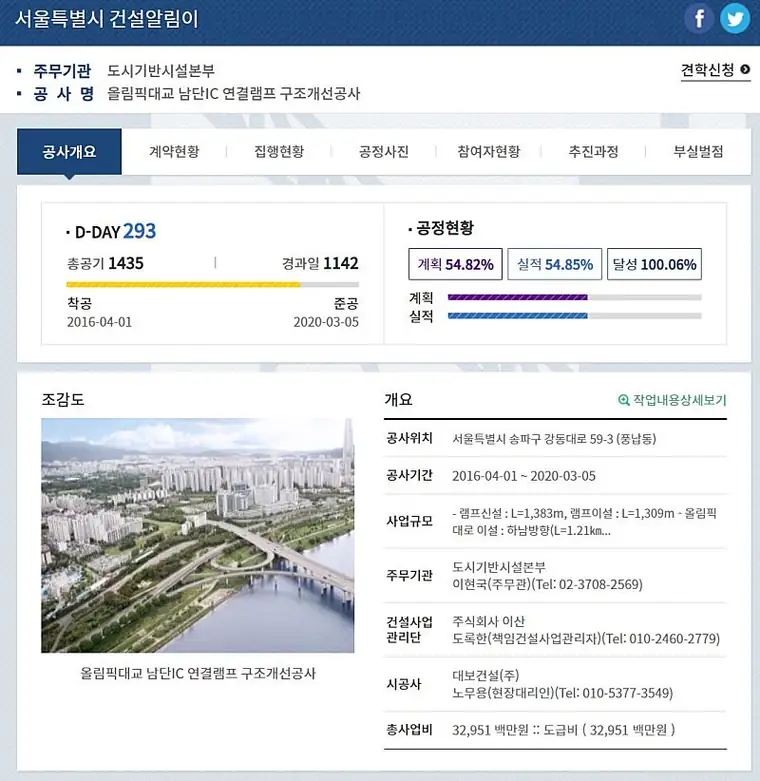Select the 공사개요 tab
Viewport: 760px width, 781px height.
click(x=69, y=151)
